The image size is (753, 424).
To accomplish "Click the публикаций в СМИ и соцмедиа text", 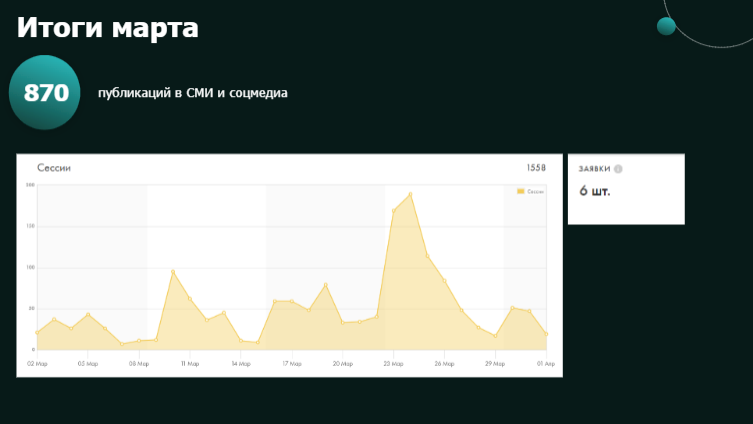I will click(192, 93).
